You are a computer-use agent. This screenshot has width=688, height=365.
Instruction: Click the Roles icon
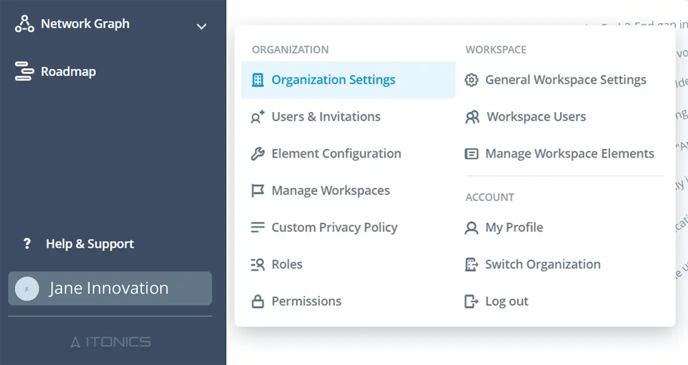(258, 264)
